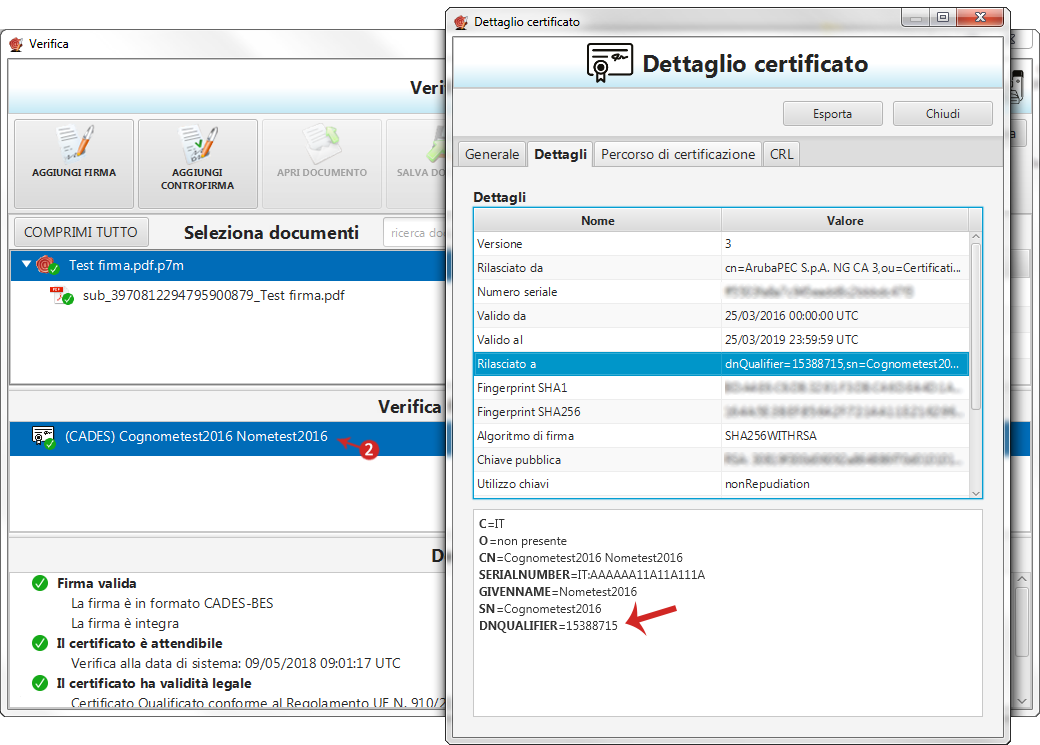The width and height of the screenshot is (1040, 745).
Task: Click the green check for certificato ha validità legale
Action: click(40, 683)
